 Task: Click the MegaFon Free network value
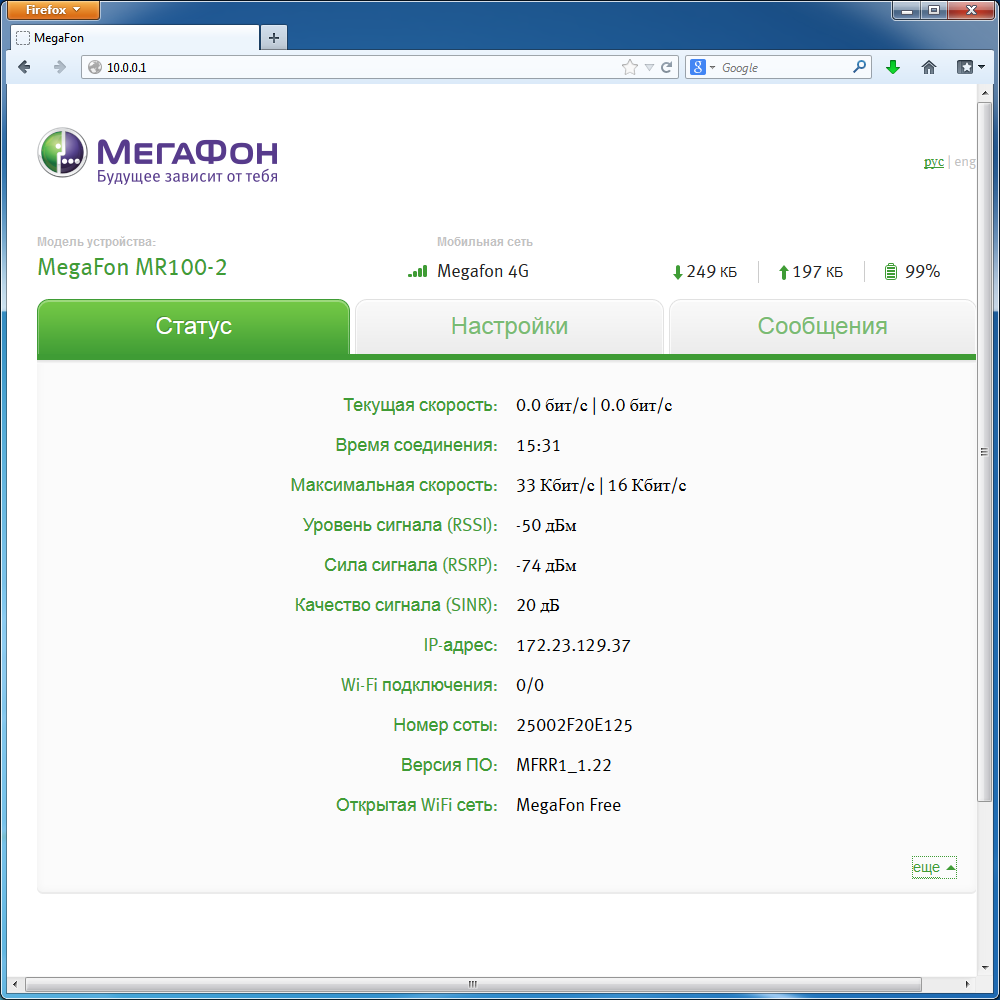click(568, 805)
